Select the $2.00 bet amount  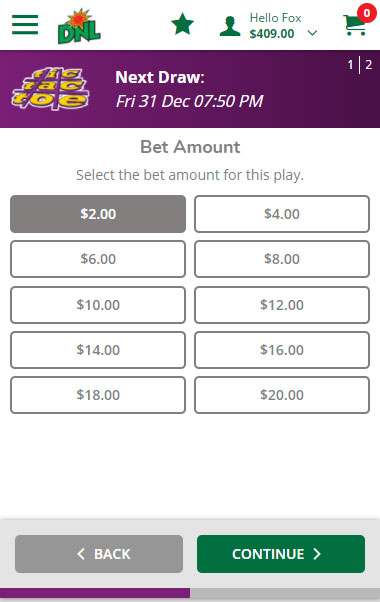(x=98, y=214)
